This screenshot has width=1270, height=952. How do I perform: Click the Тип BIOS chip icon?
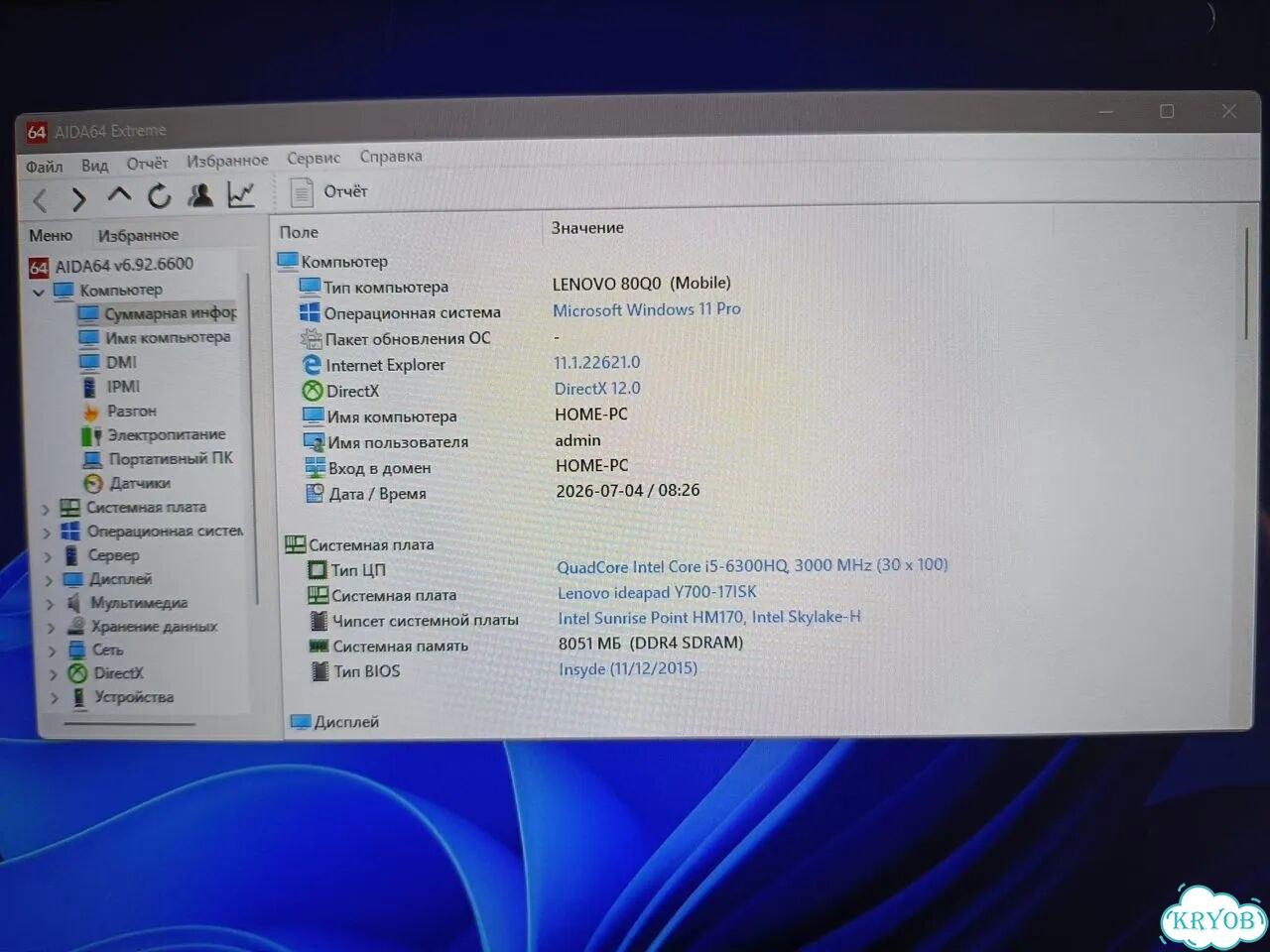(x=319, y=671)
